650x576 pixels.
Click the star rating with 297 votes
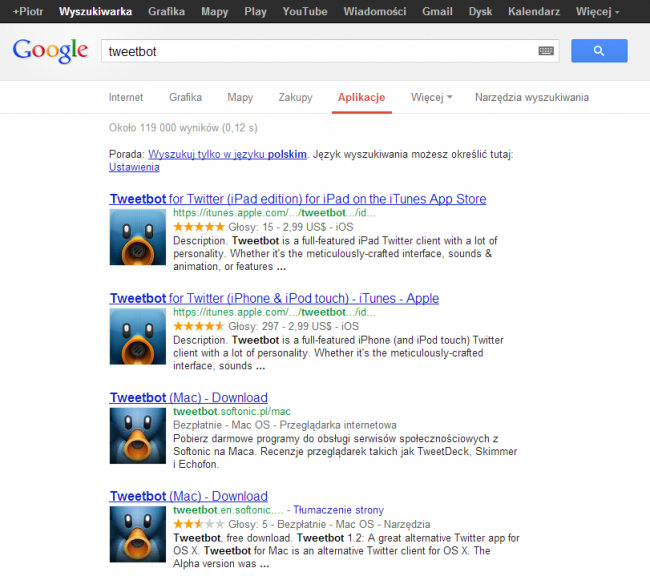(199, 326)
